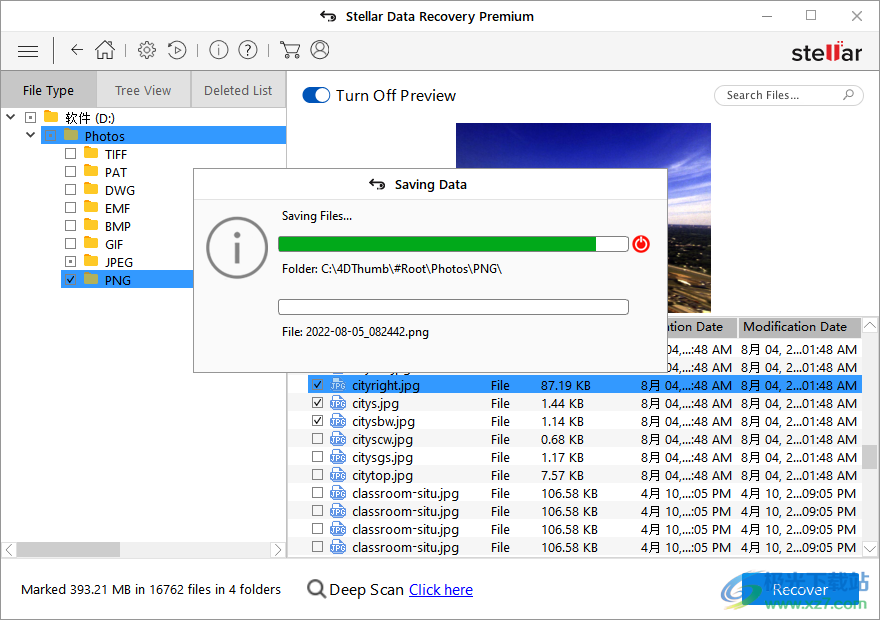The height and width of the screenshot is (620, 880).
Task: Go to the Home screen icon
Action: 105,50
